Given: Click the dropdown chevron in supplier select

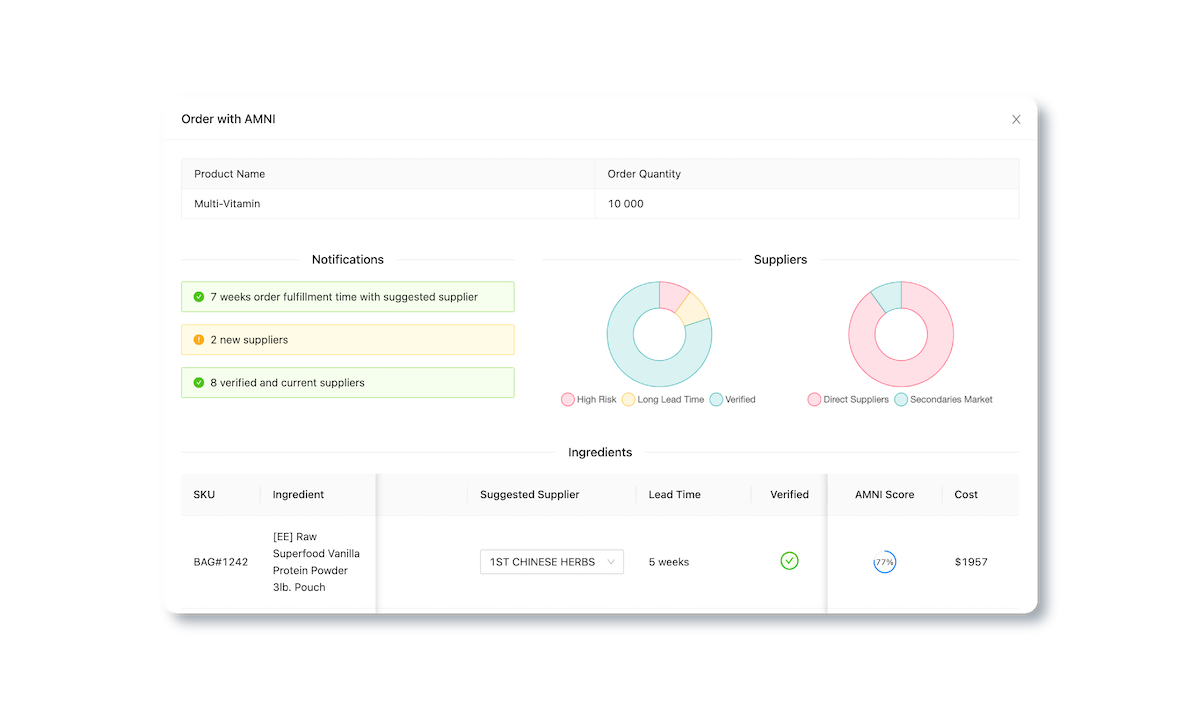Looking at the screenshot, I should 611,562.
